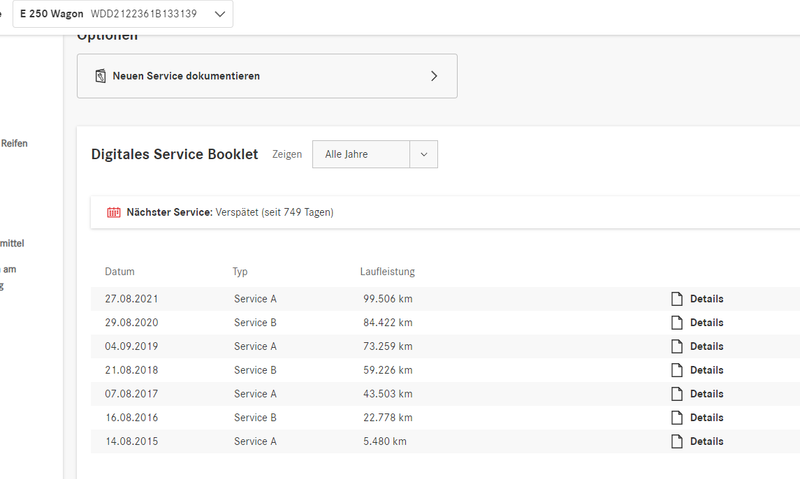Click the Neuen Service dokumentieren button label

point(186,76)
